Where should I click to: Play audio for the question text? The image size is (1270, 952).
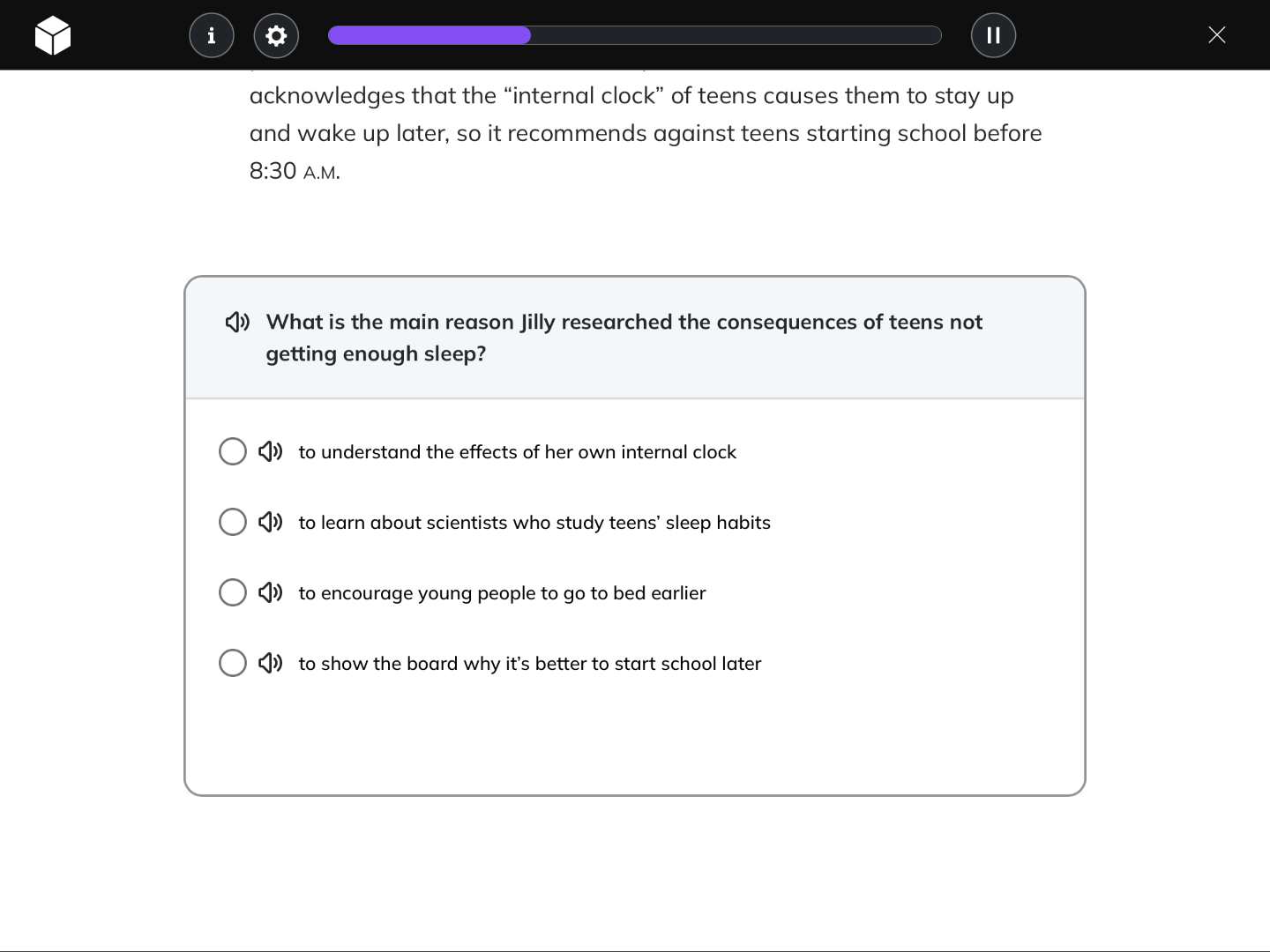point(237,322)
